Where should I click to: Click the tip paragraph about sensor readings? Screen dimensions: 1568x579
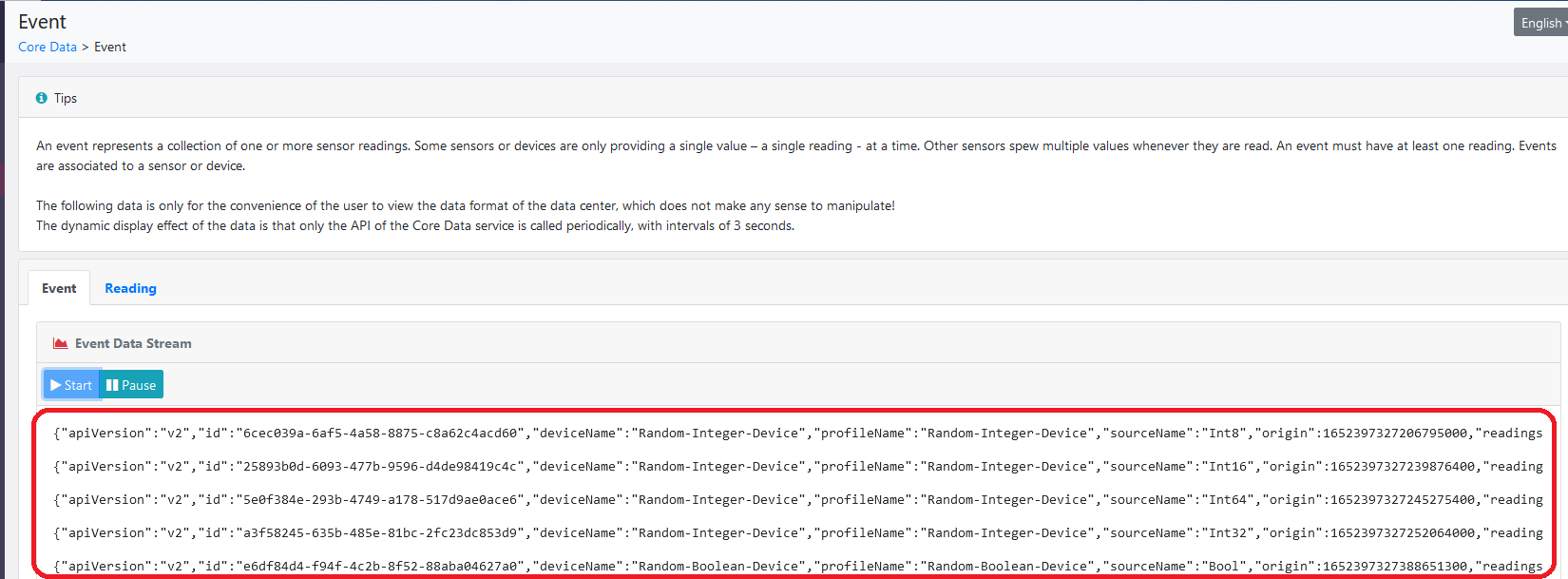point(796,156)
